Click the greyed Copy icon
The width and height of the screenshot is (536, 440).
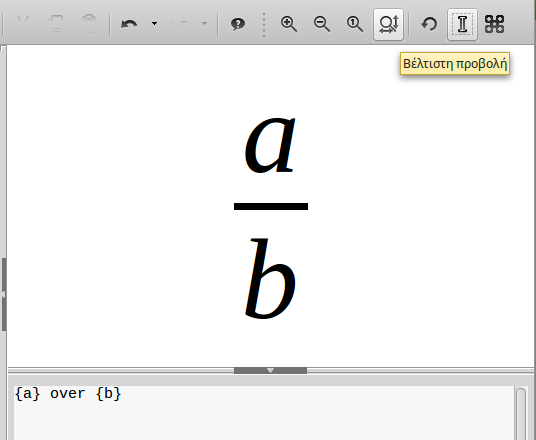pos(56,24)
